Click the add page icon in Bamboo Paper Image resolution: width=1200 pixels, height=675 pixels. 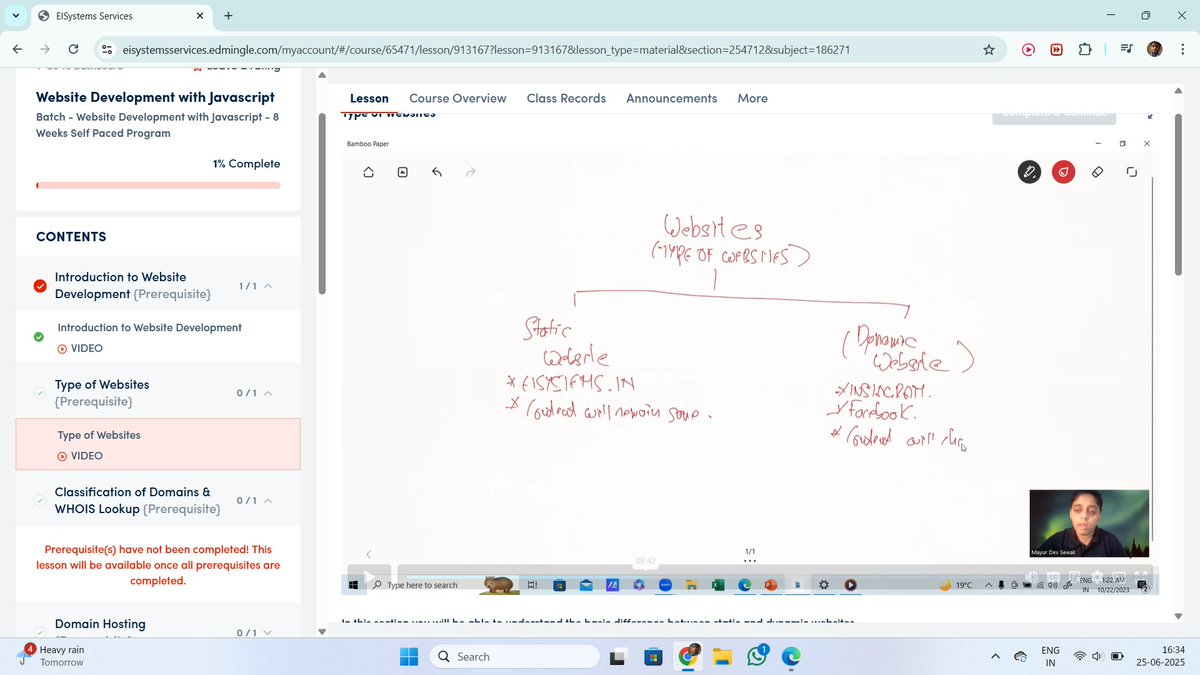(402, 172)
